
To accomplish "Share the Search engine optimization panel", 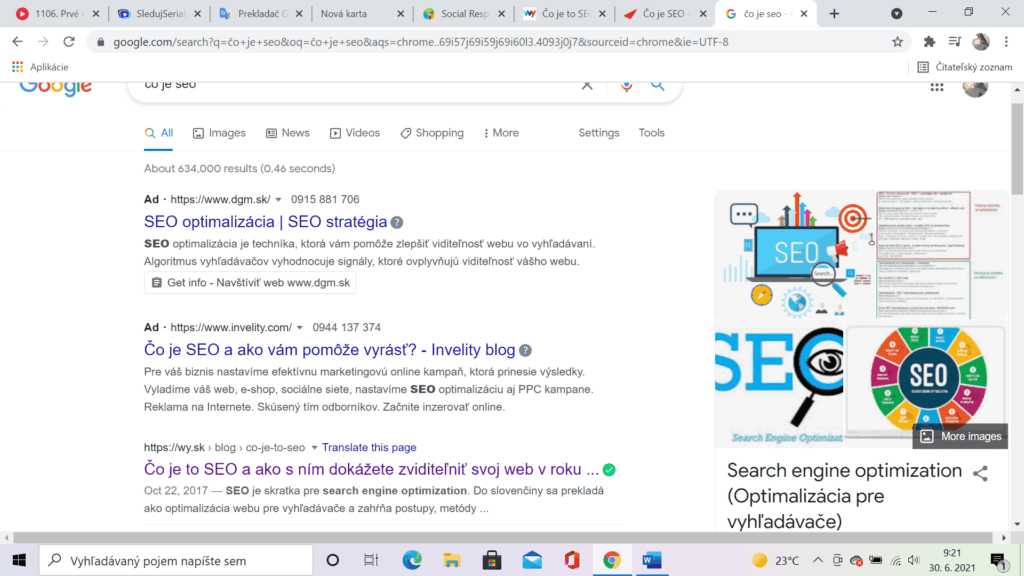I will coord(980,473).
